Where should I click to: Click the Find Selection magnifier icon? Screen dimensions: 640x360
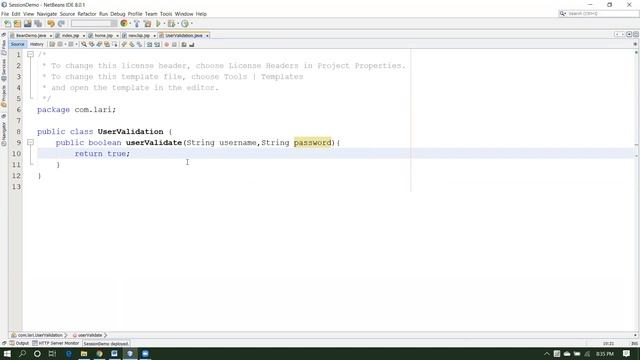[84, 44]
